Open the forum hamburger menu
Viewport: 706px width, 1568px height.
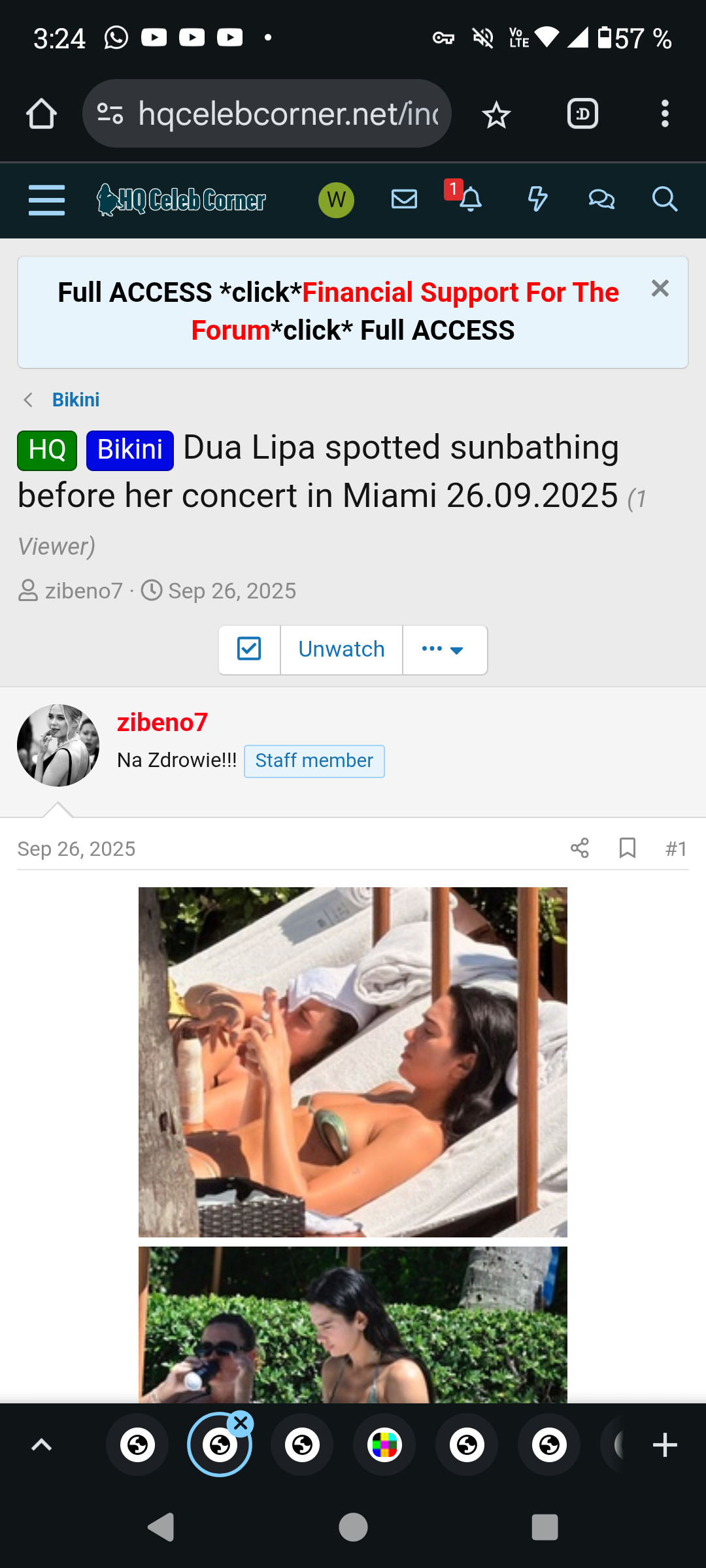[46, 199]
